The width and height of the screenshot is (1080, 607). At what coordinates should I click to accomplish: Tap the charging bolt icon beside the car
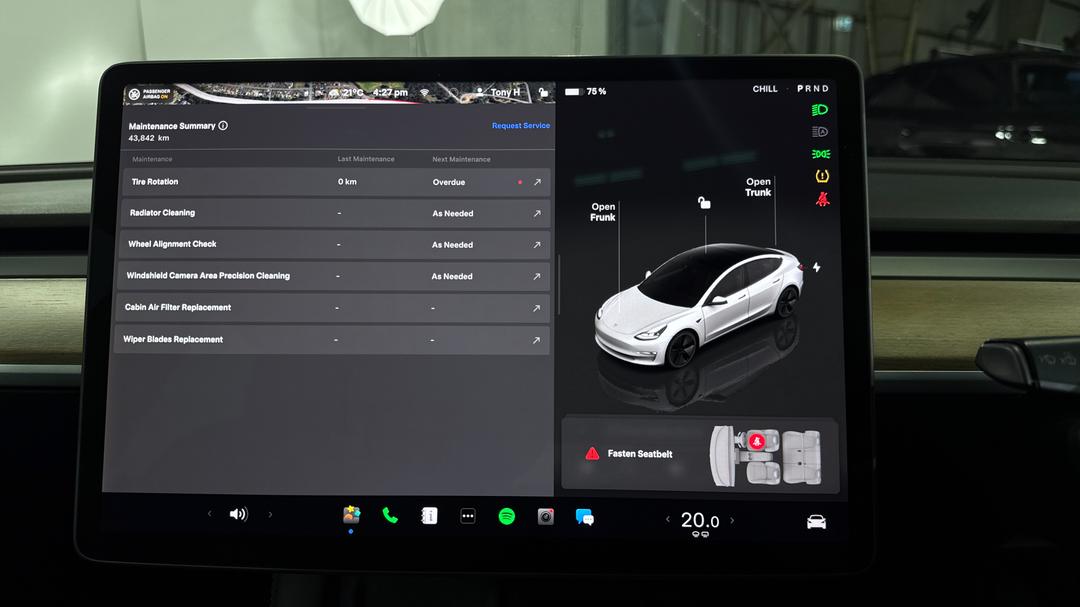[x=816, y=267]
